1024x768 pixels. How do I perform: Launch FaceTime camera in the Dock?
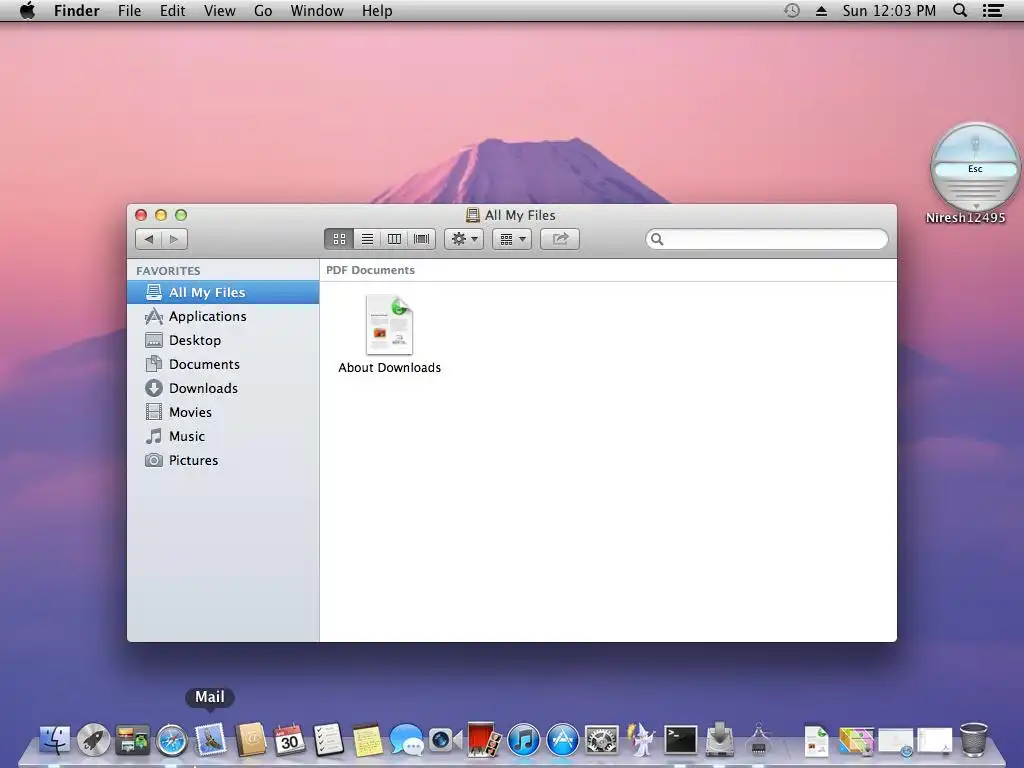445,741
